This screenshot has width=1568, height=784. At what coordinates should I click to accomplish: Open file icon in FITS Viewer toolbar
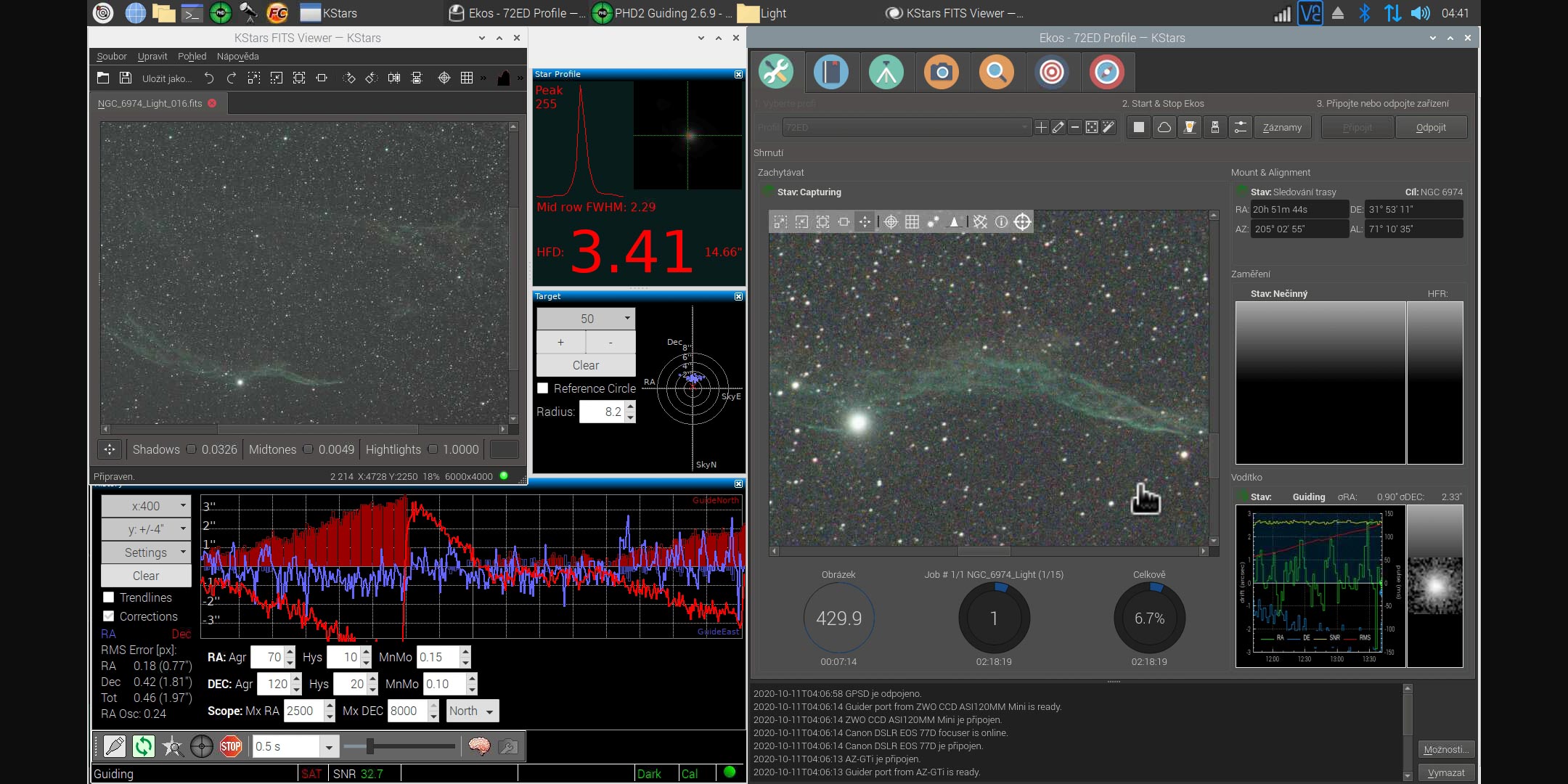click(x=103, y=78)
